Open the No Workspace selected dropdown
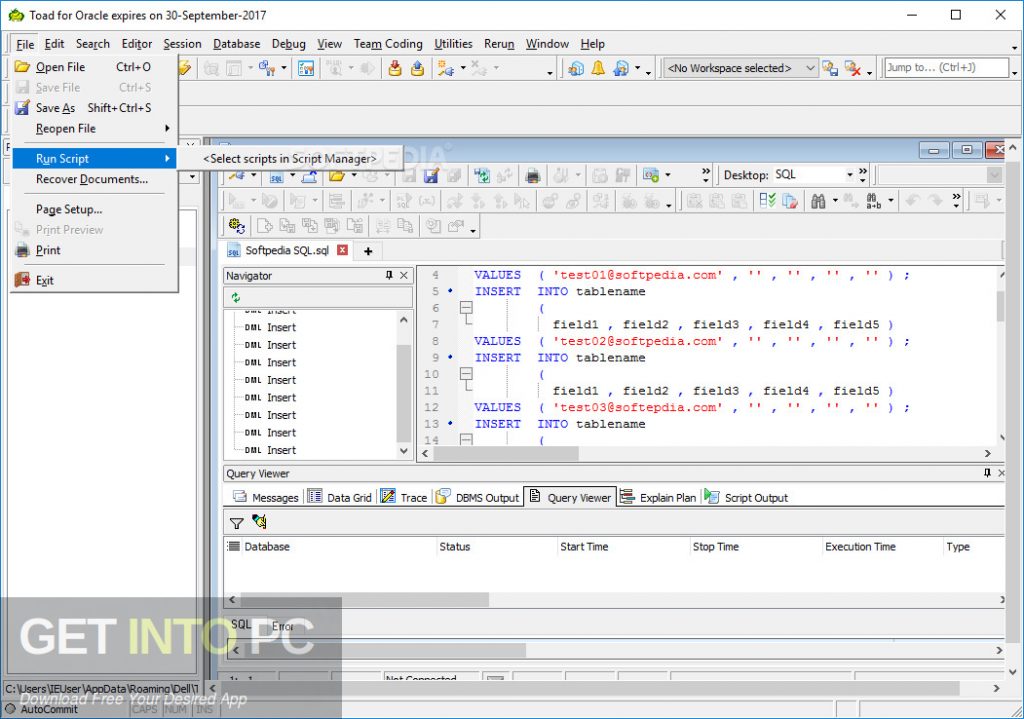The width and height of the screenshot is (1024, 719). click(810, 68)
